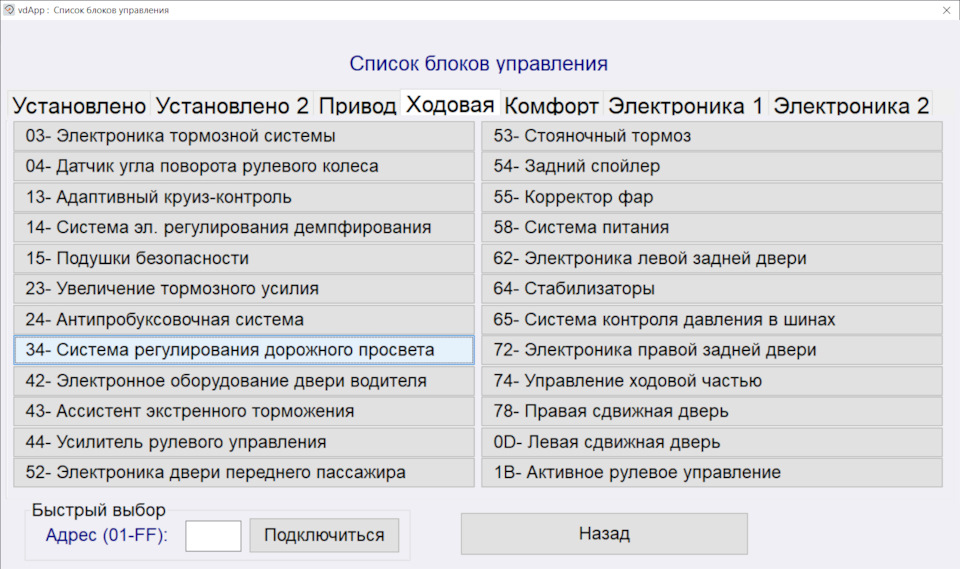Select 13- Адаптивный круиз-контроль block
The image size is (960, 569).
(244, 198)
